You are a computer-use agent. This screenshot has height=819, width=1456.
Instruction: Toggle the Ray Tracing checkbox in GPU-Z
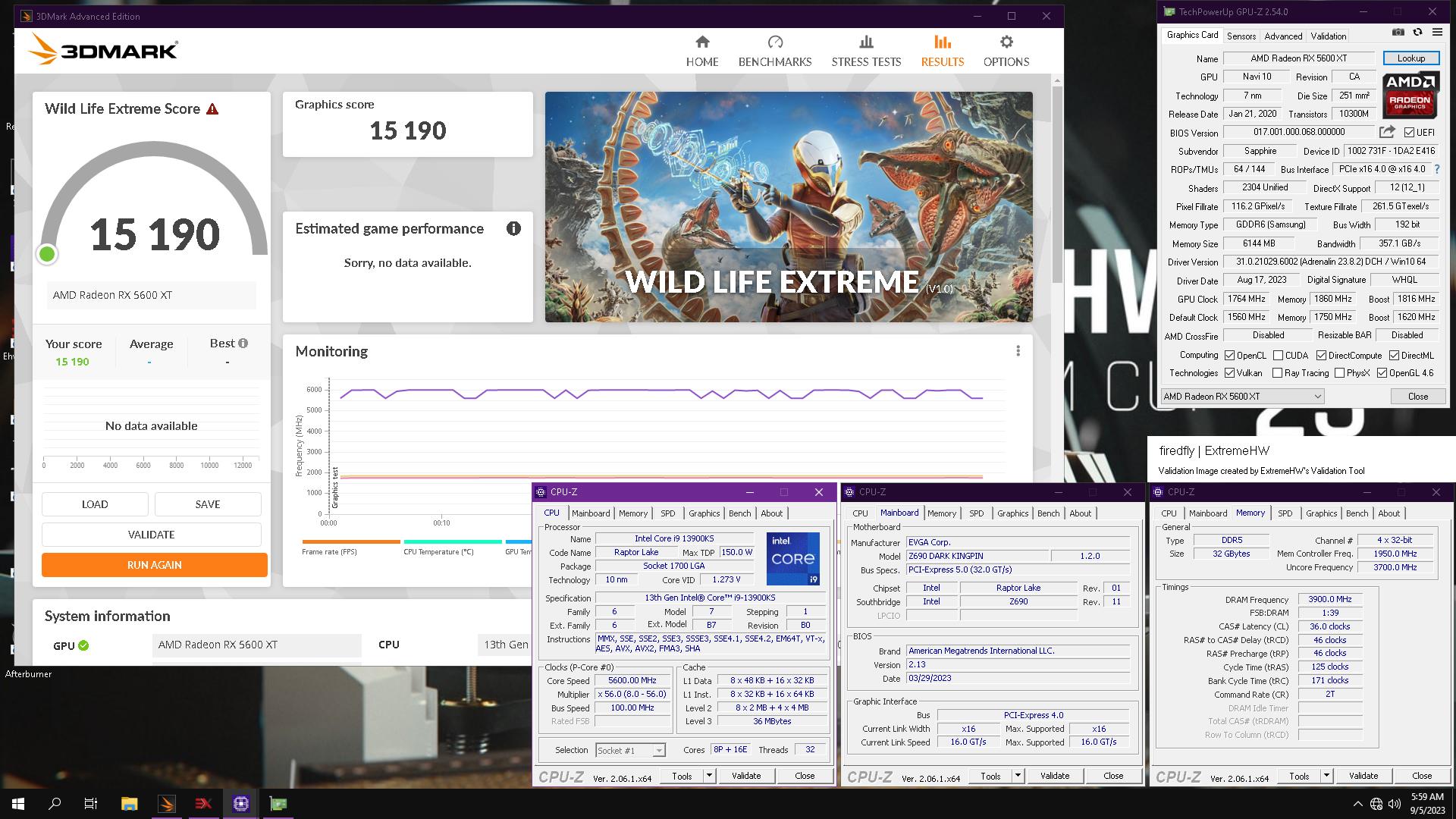tap(1277, 373)
